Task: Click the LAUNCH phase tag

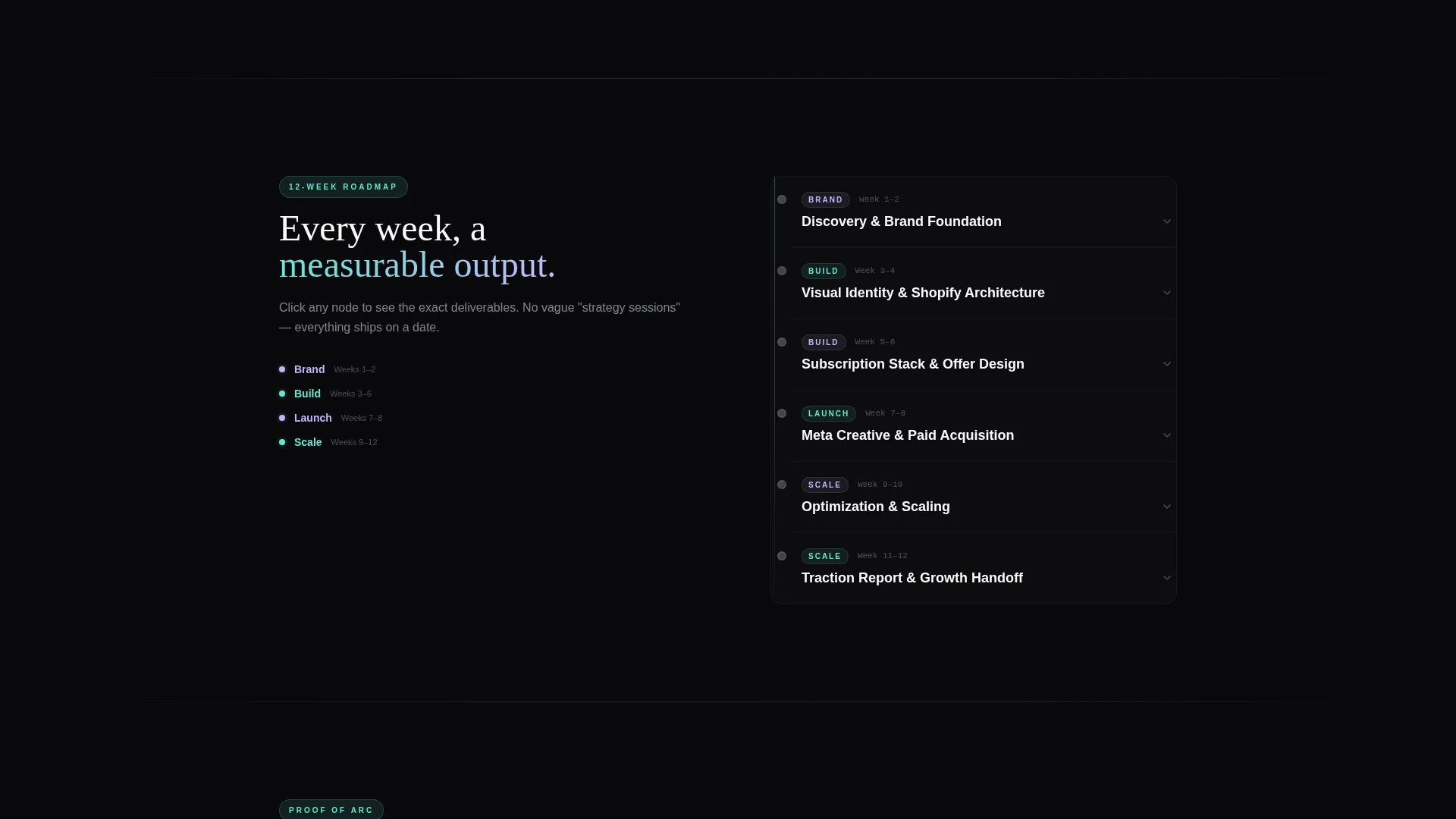Action: (x=829, y=414)
